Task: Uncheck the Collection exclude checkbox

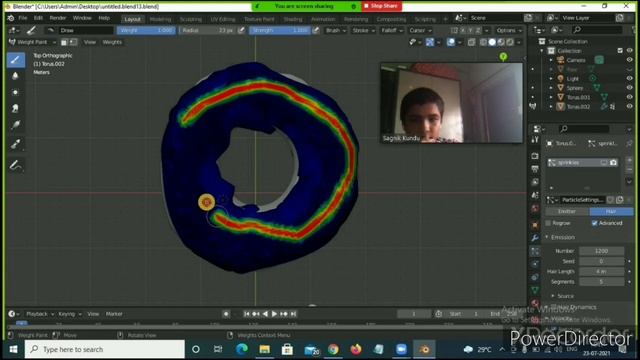Action: (620, 51)
